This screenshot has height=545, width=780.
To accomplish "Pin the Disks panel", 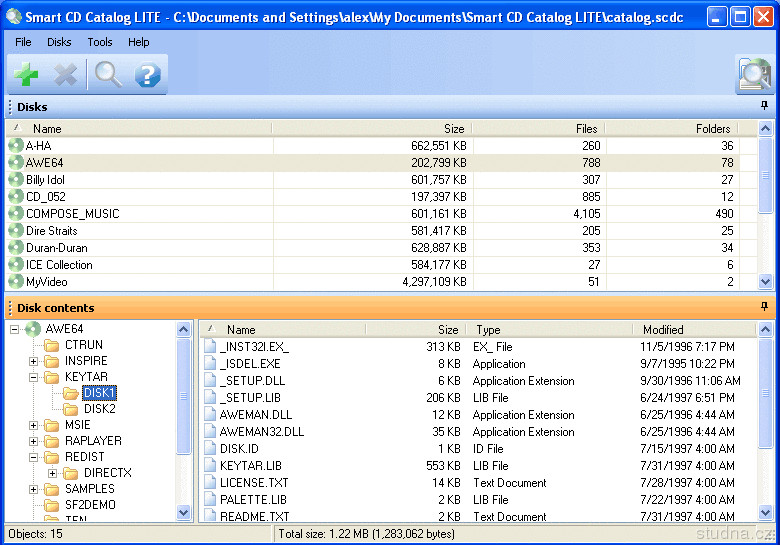I will click(765, 105).
